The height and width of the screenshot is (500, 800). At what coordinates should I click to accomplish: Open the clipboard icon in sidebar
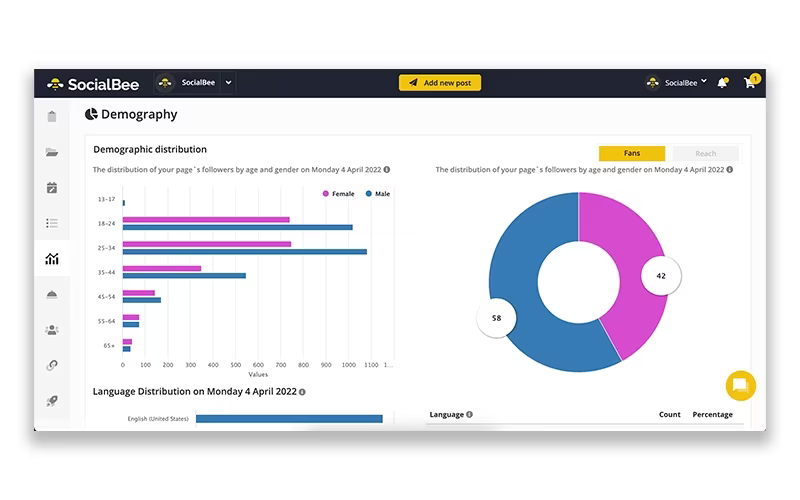point(52,116)
